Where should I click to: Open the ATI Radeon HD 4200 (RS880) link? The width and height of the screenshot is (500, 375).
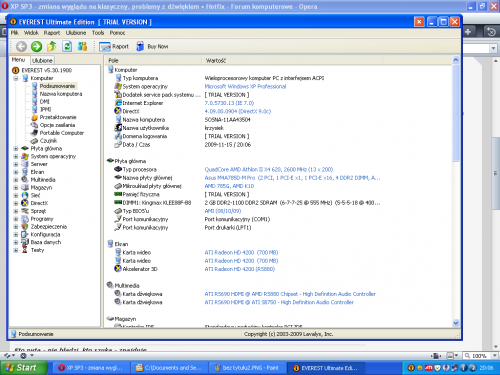pos(240,269)
